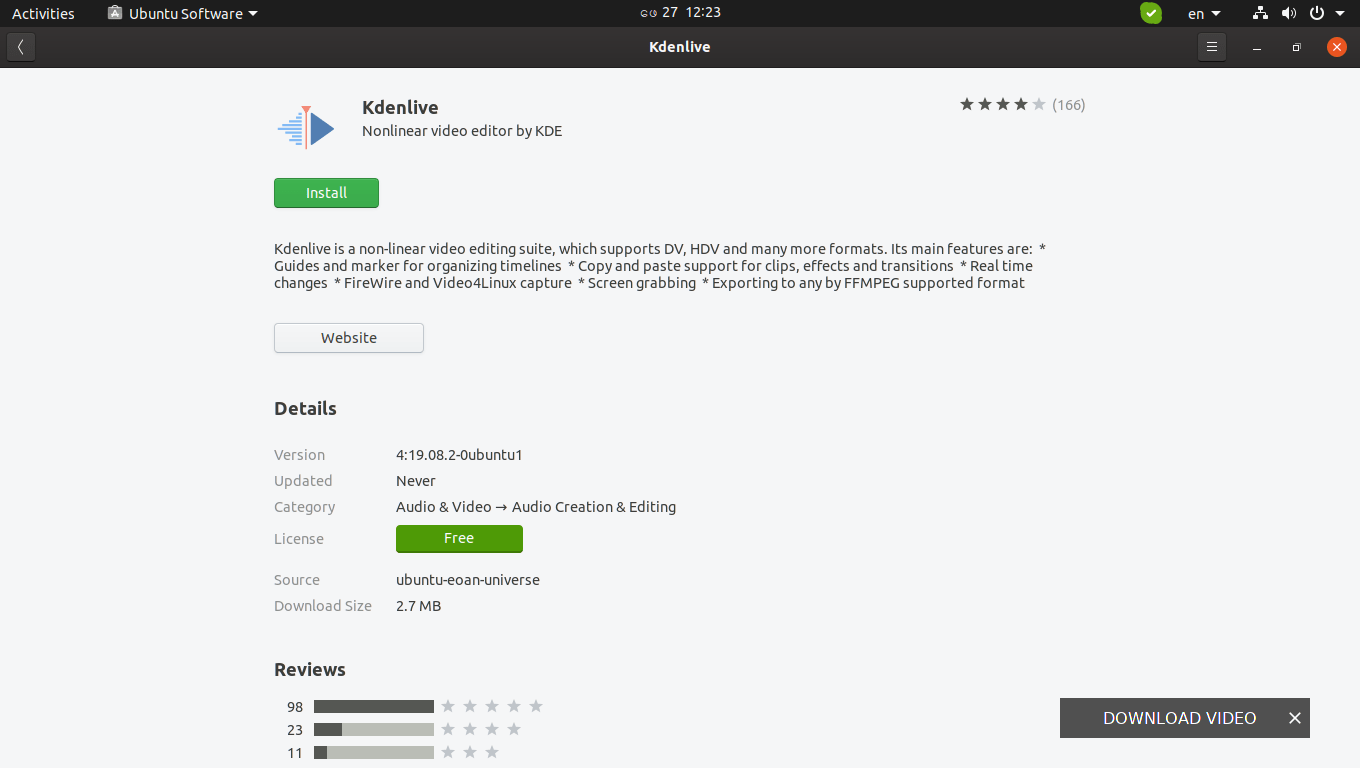Open the hamburger menu in header bar

coord(1211,47)
